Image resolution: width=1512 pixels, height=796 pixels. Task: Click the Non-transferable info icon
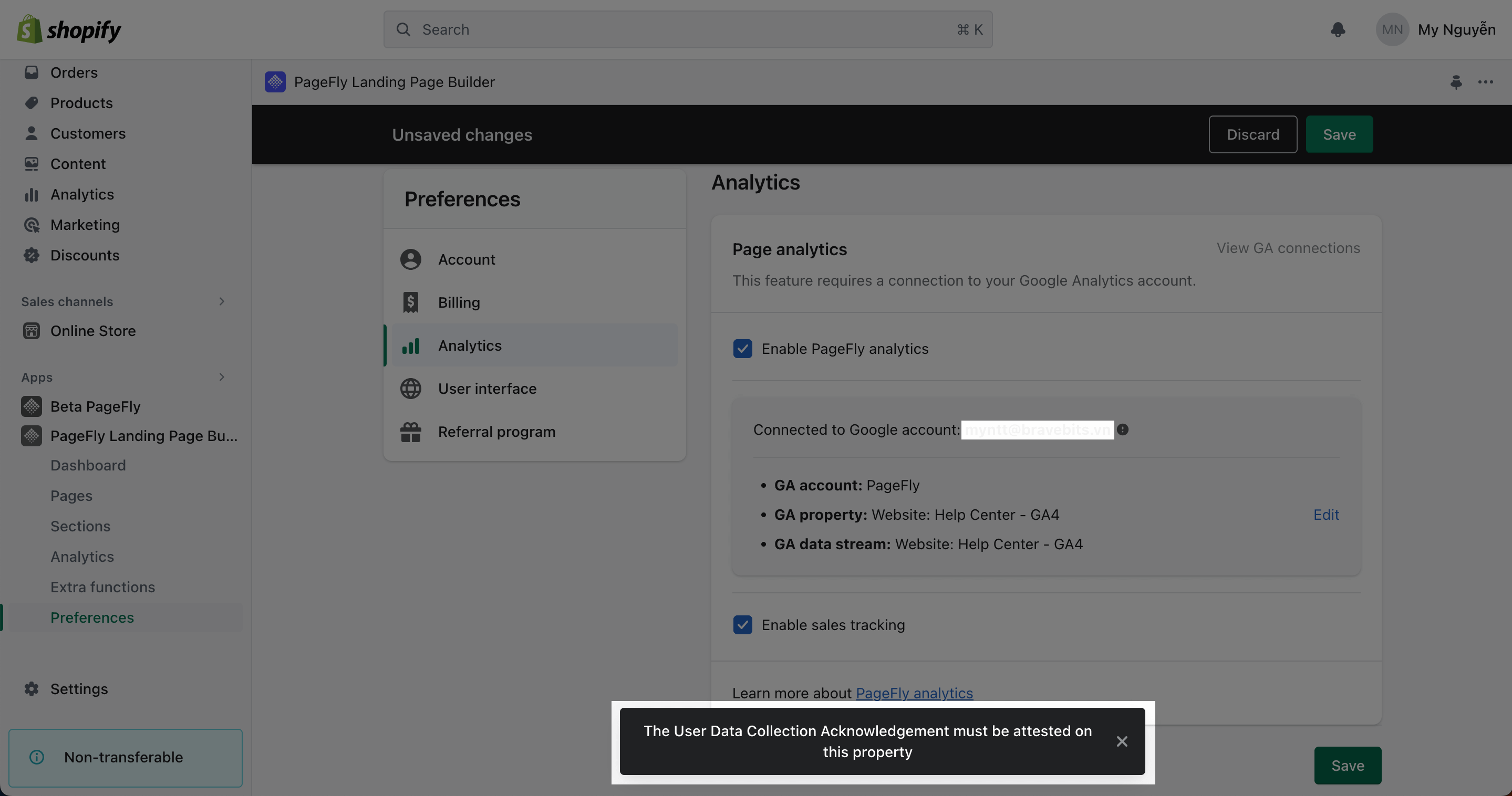36,757
